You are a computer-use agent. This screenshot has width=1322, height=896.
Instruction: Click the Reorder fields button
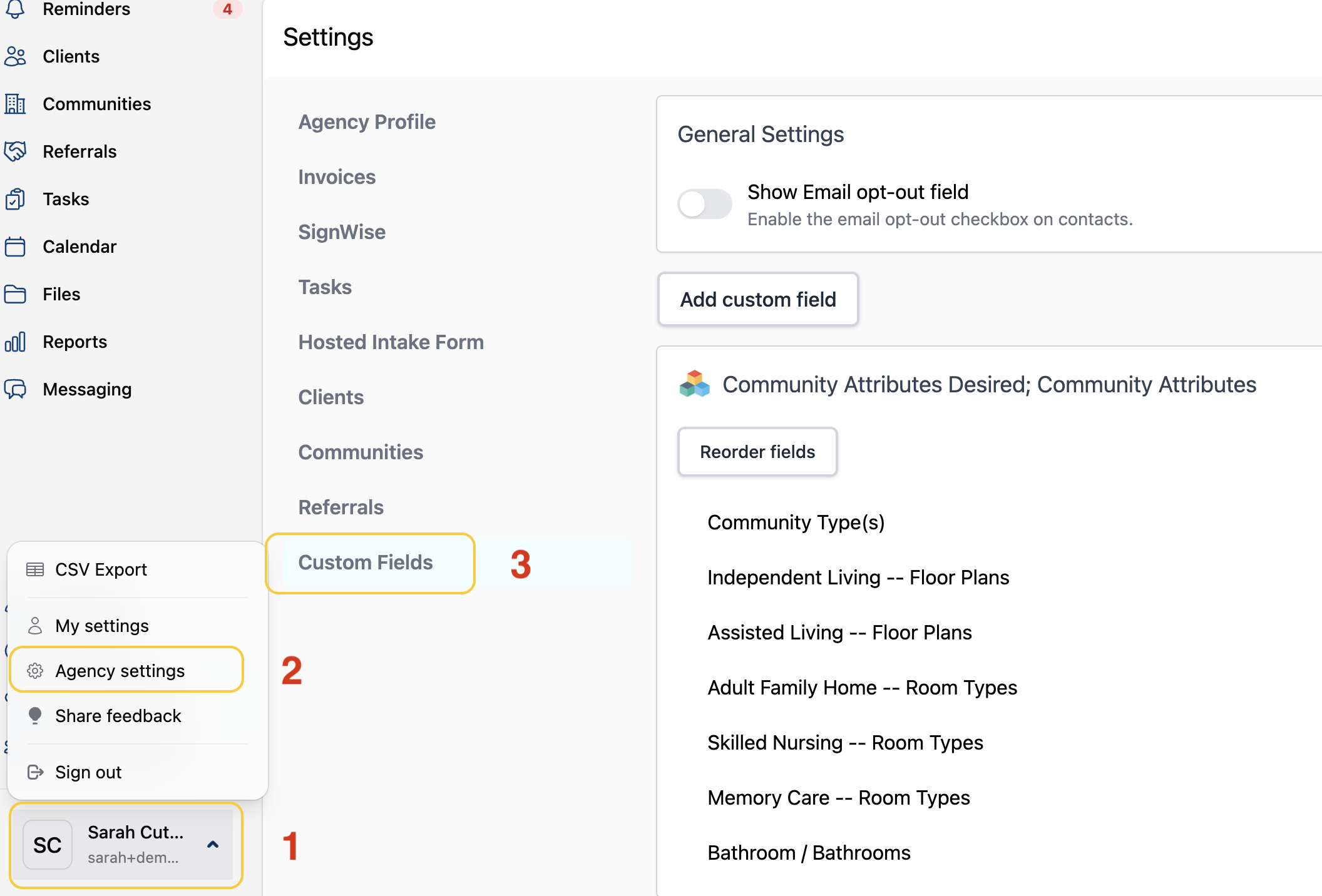point(757,452)
